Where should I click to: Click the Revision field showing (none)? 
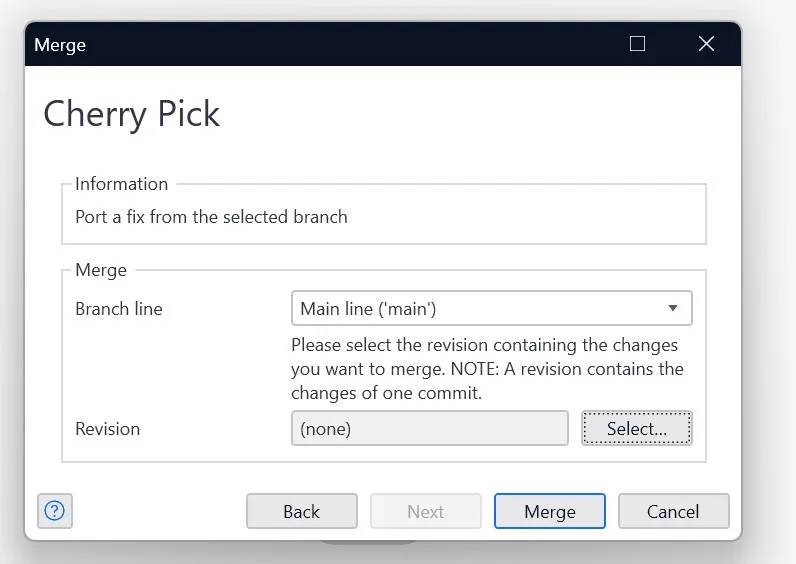point(429,429)
